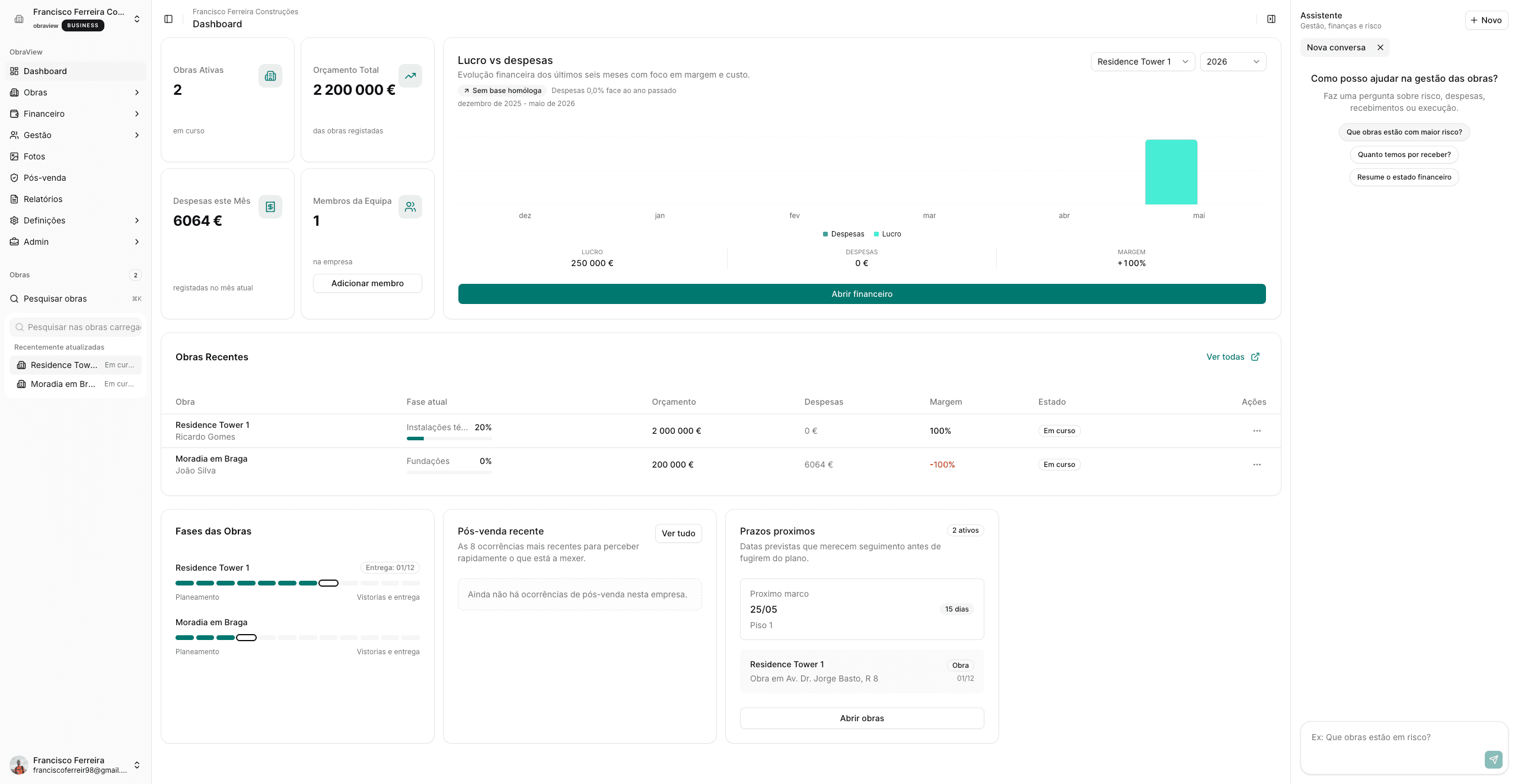Viewport: 1518px width, 784px height.
Task: Expand the Admin sidebar submenu chevron
Action: click(x=137, y=242)
